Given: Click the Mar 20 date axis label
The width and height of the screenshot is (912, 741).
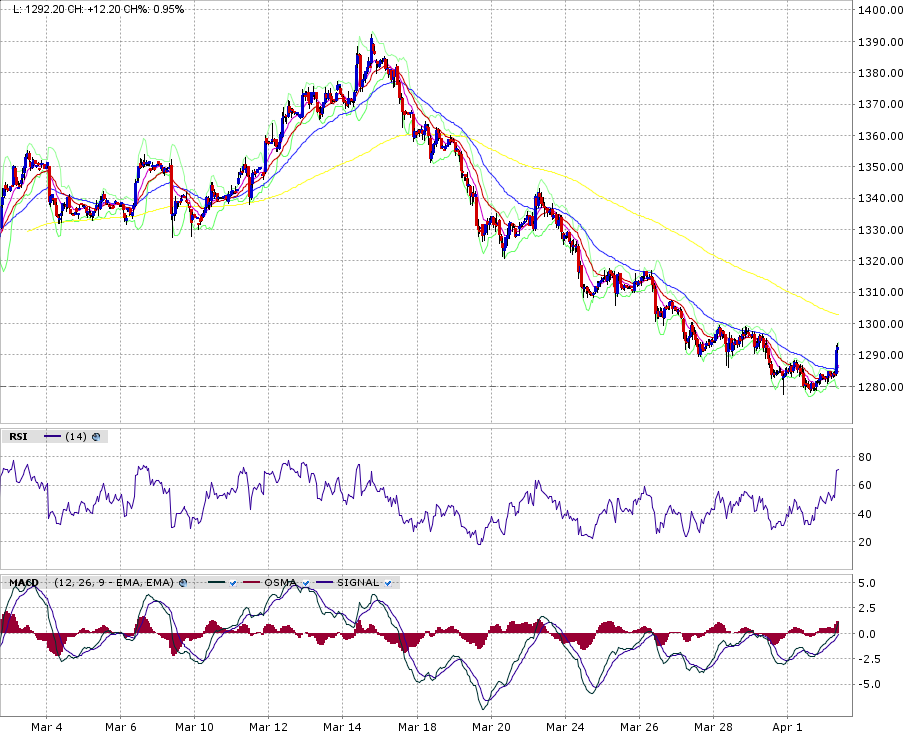Looking at the screenshot, I should tap(491, 727).
